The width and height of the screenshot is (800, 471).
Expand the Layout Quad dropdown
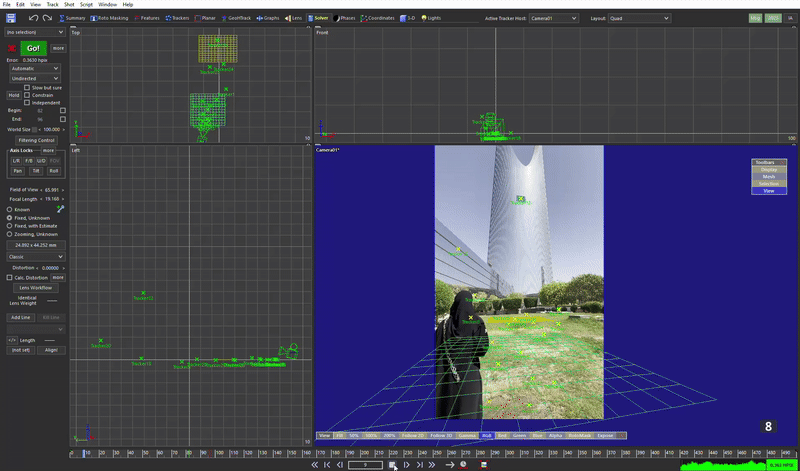point(639,18)
